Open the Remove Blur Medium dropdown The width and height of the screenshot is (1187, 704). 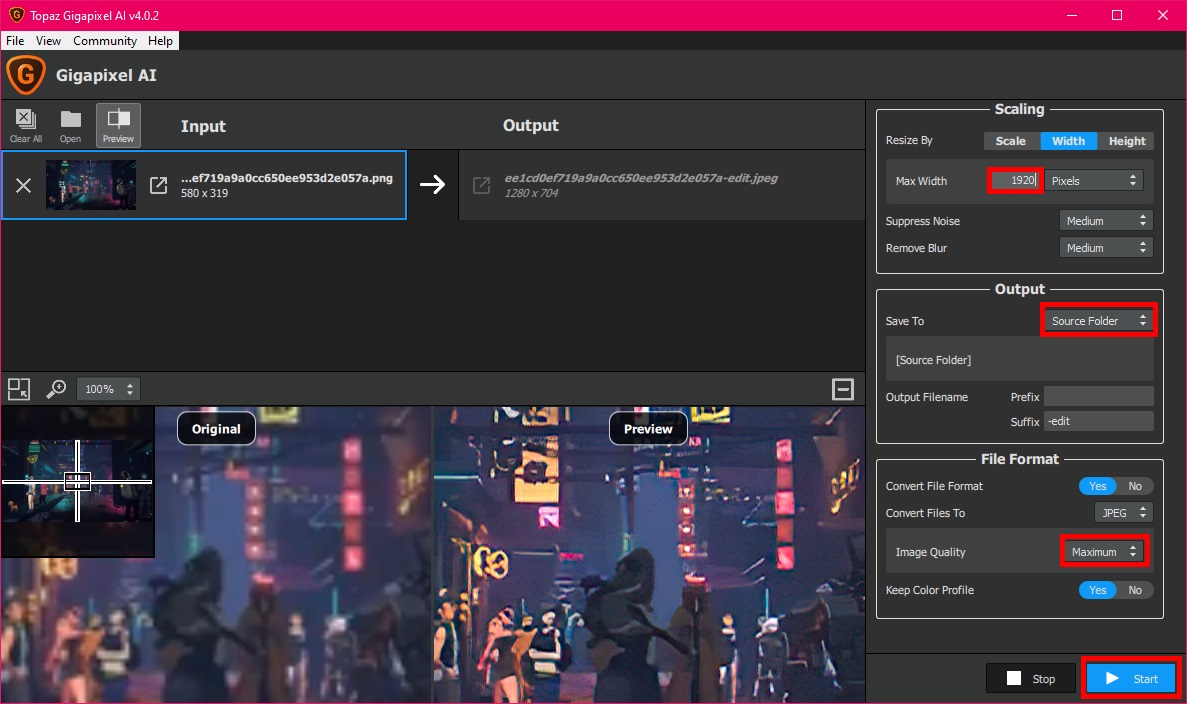click(x=1106, y=248)
